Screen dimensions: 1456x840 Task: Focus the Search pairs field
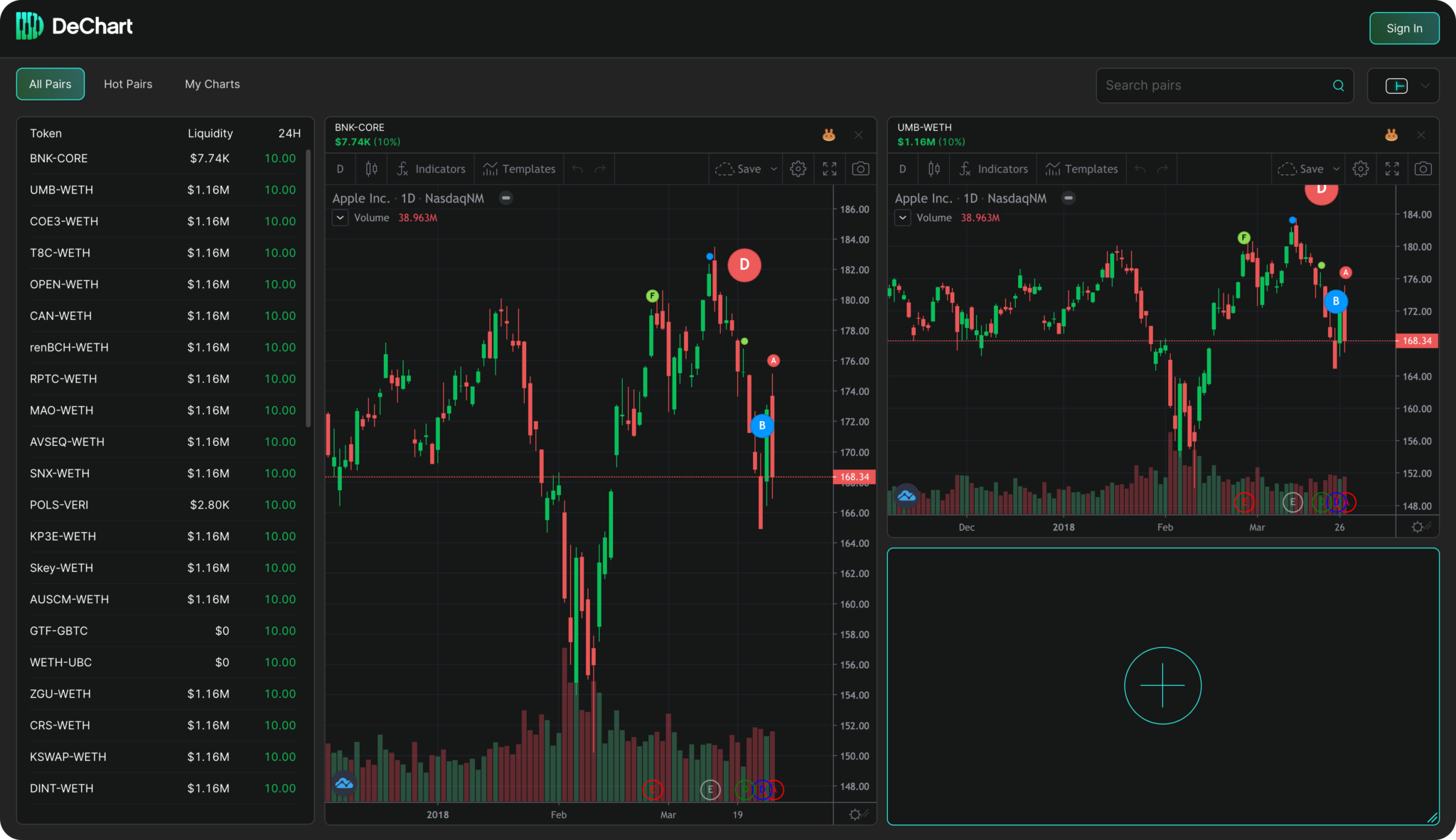tap(1224, 85)
